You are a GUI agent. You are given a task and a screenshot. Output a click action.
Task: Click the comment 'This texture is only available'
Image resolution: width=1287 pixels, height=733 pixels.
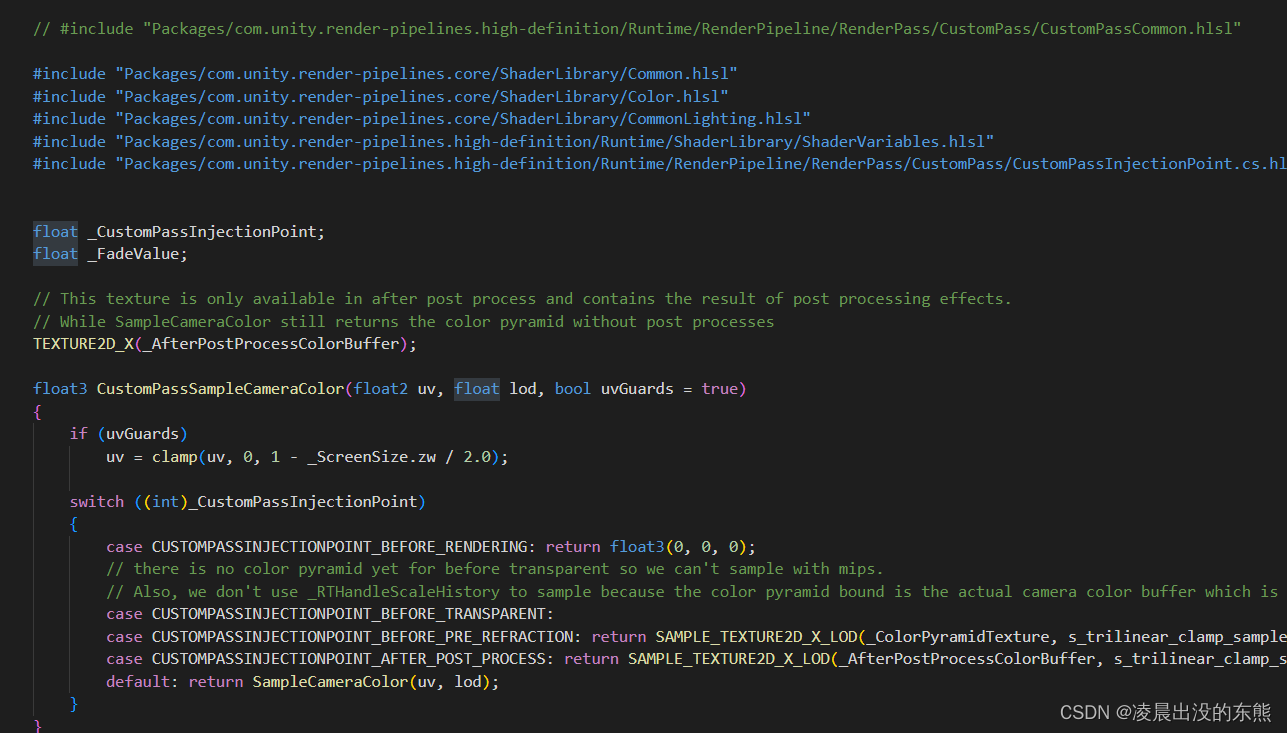tap(522, 299)
